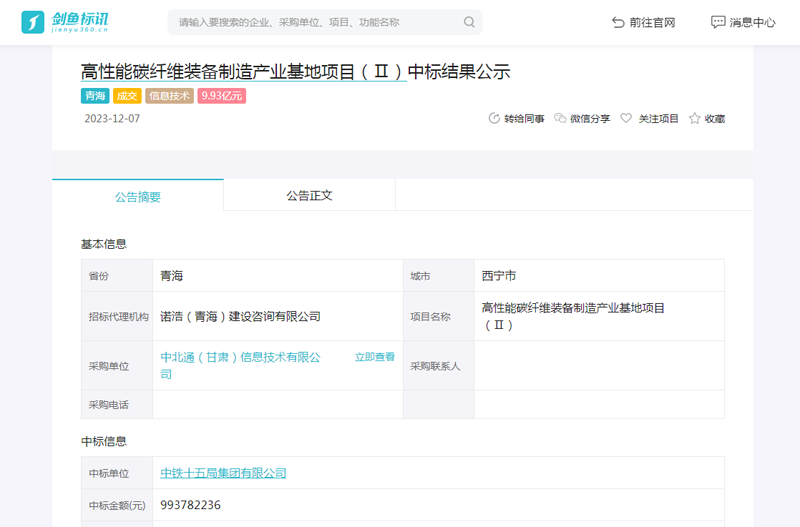Click the 成交 status tag
Viewport: 800px width, 527px height.
pos(127,96)
